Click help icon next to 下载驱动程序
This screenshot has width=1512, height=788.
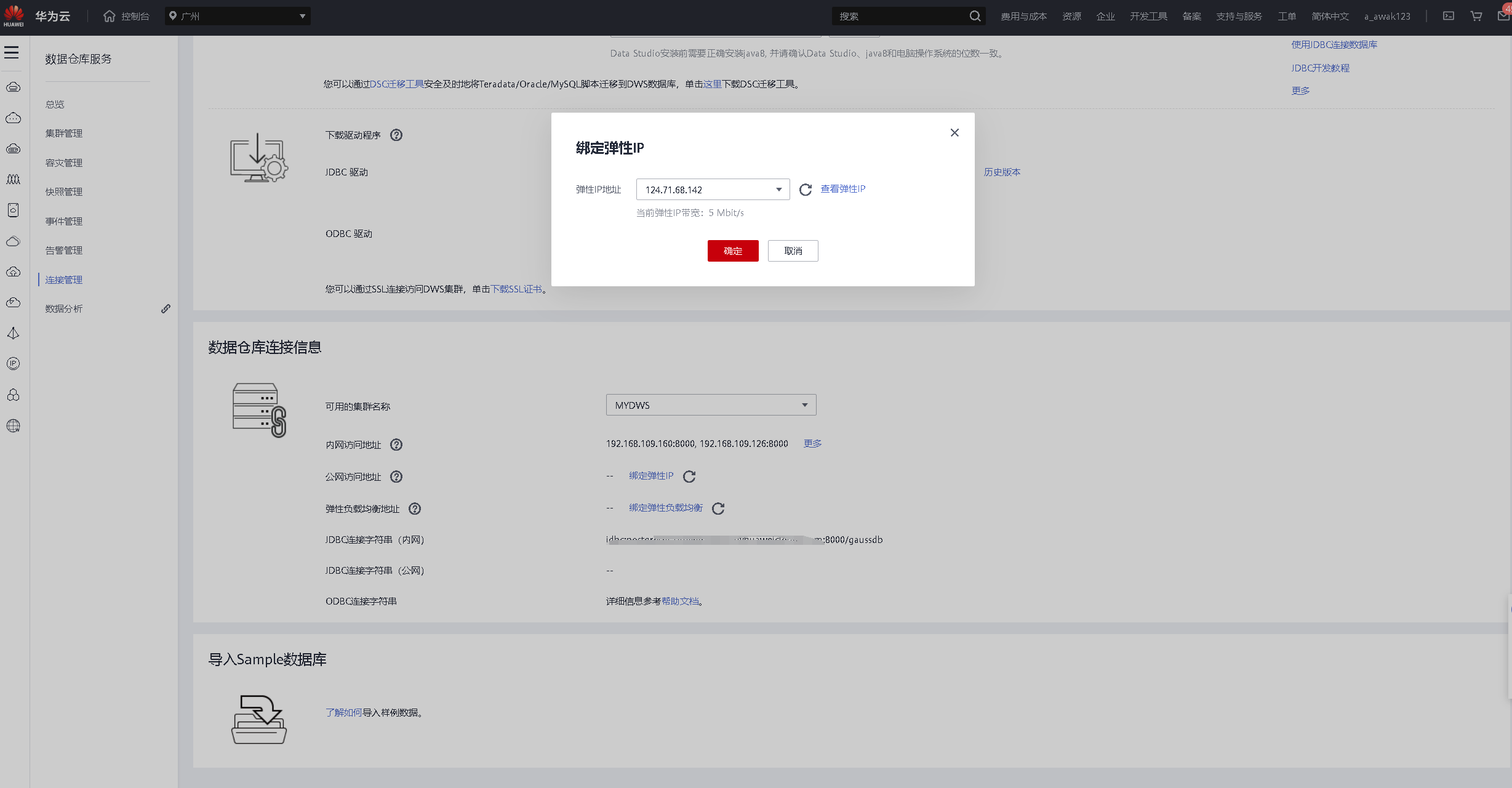[x=396, y=135]
